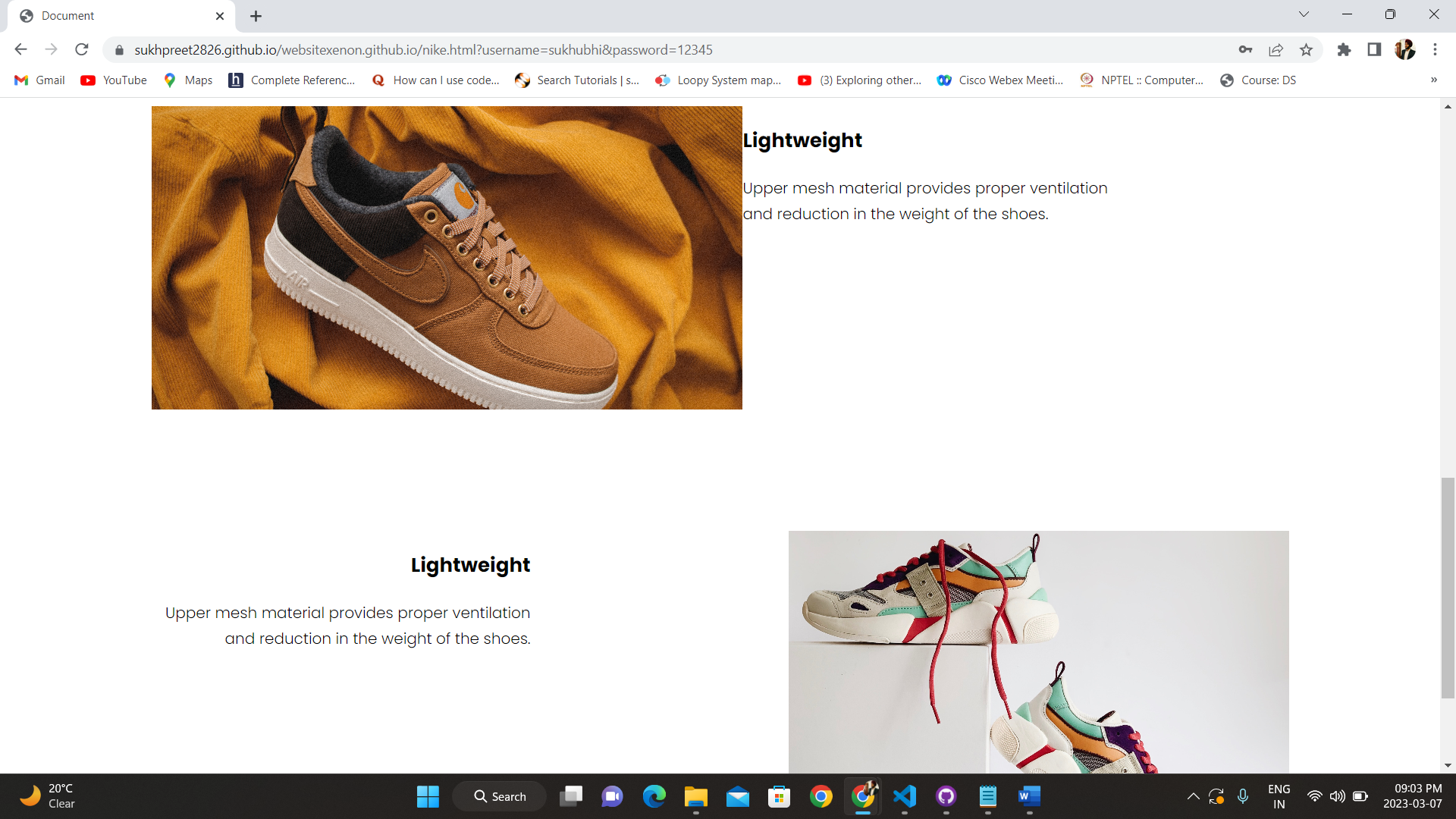Toggle the browser side panel

coord(1374,50)
